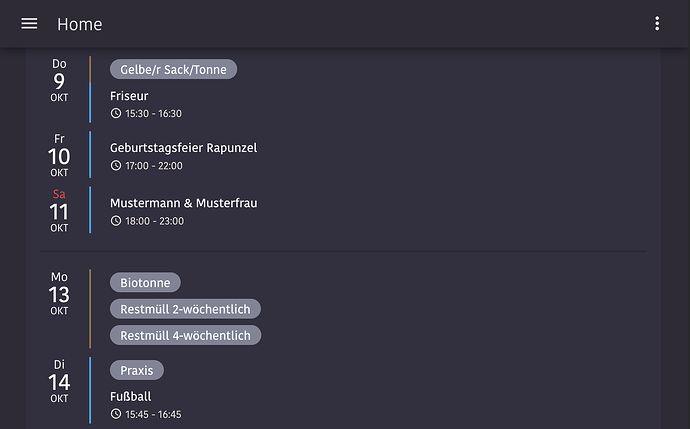The image size is (690, 429).
Task: Open the Geburtstagsfeier Rapunzel event
Action: [183, 148]
